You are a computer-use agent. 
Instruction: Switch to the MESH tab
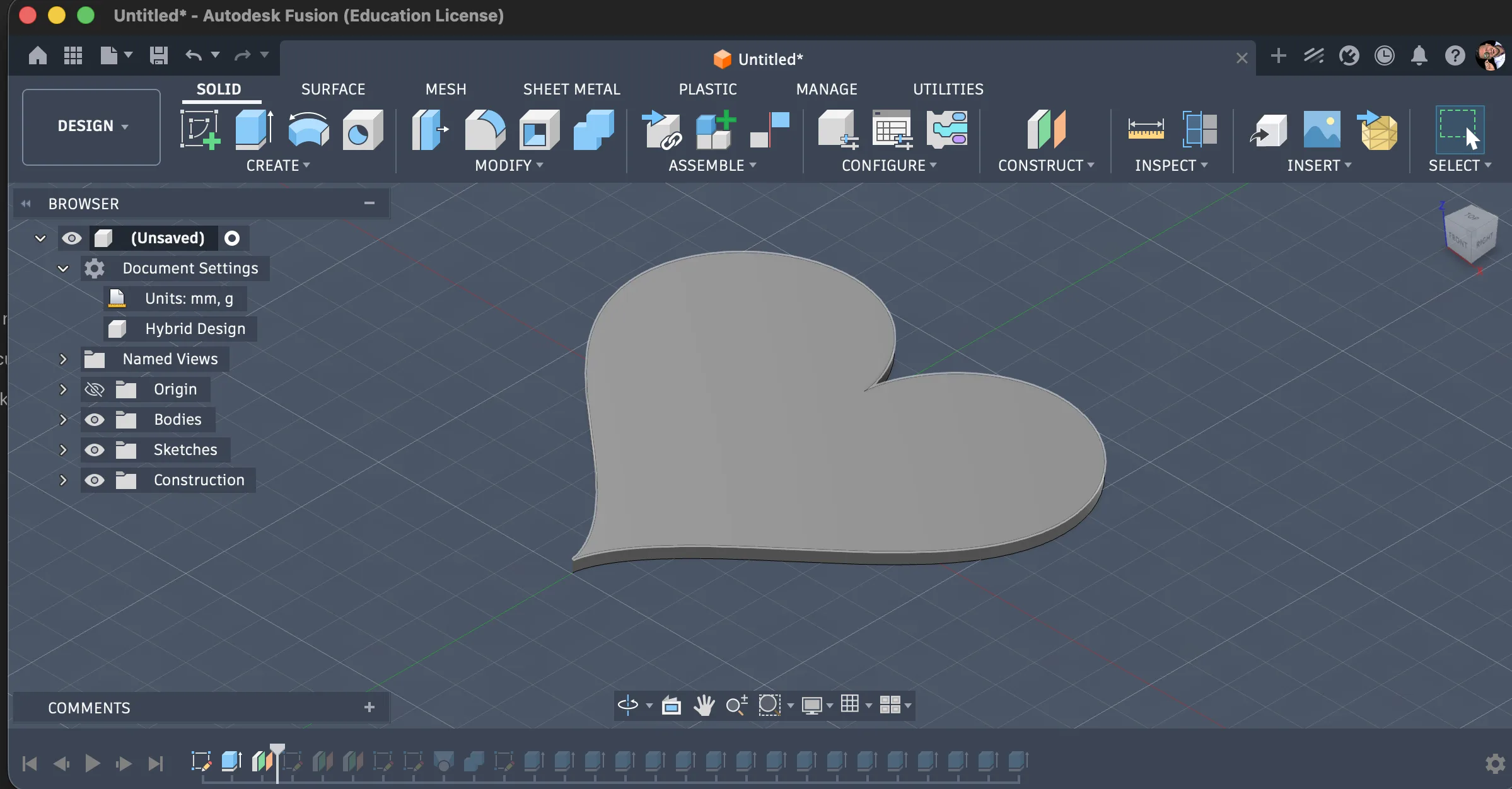[x=446, y=89]
